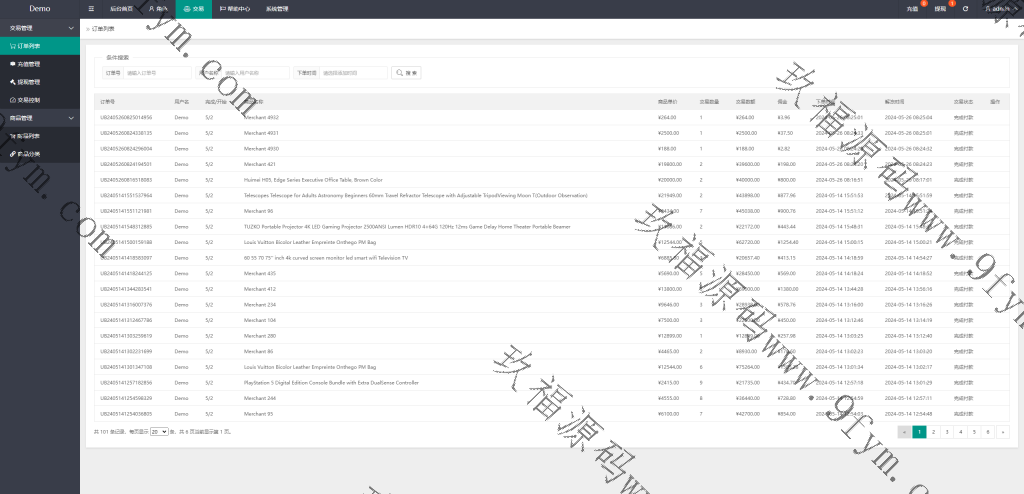
Task: Open the admin user dropdown menu
Action: 1000,8
